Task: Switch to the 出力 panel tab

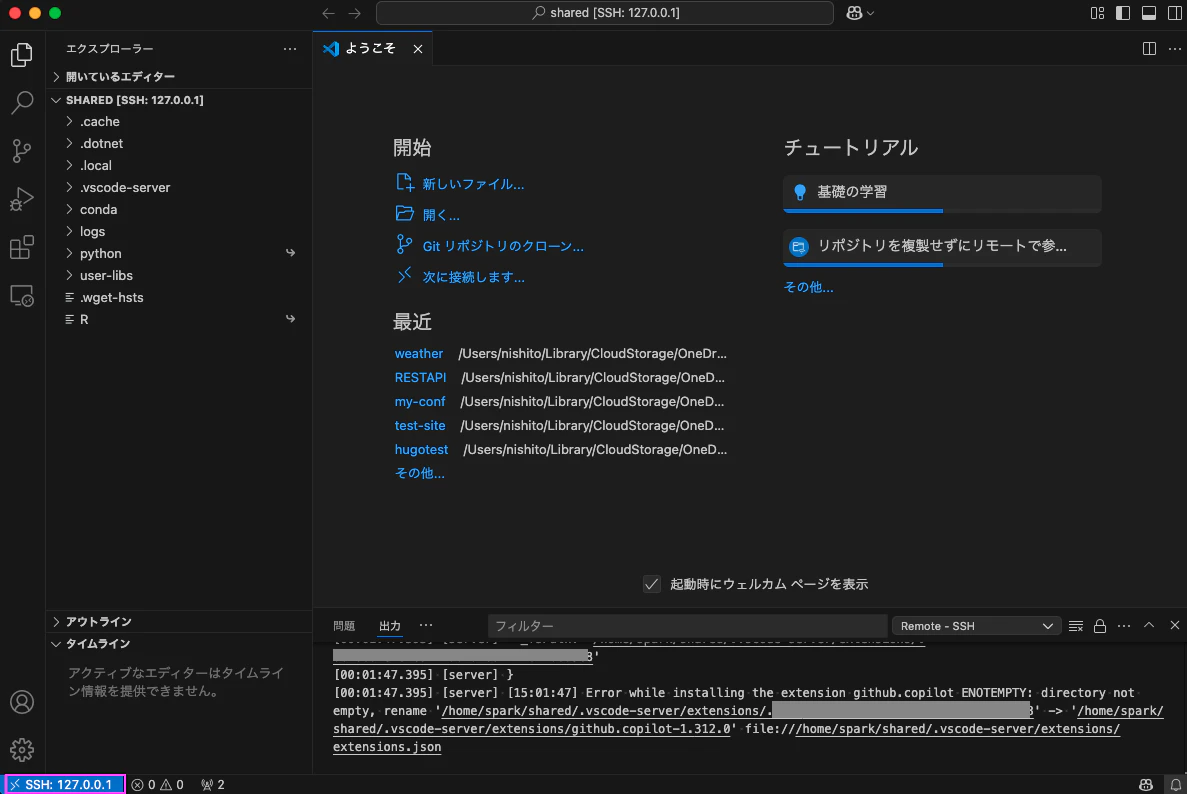Action: [390, 626]
